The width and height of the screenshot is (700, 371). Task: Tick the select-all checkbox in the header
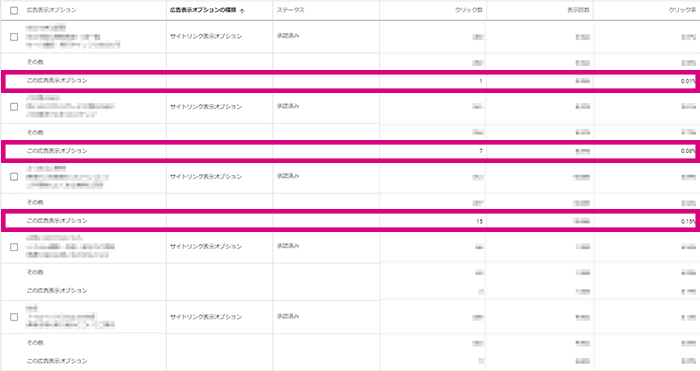[x=14, y=10]
